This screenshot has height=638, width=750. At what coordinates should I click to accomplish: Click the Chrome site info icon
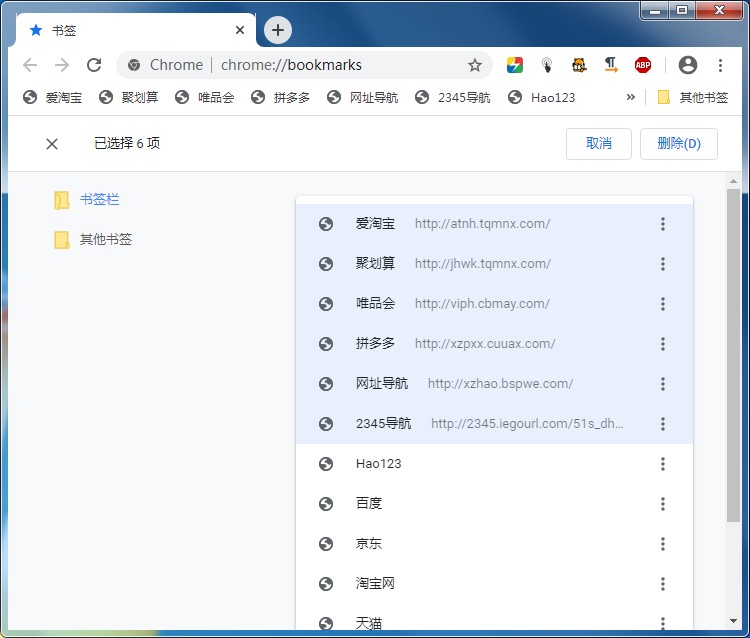[134, 65]
